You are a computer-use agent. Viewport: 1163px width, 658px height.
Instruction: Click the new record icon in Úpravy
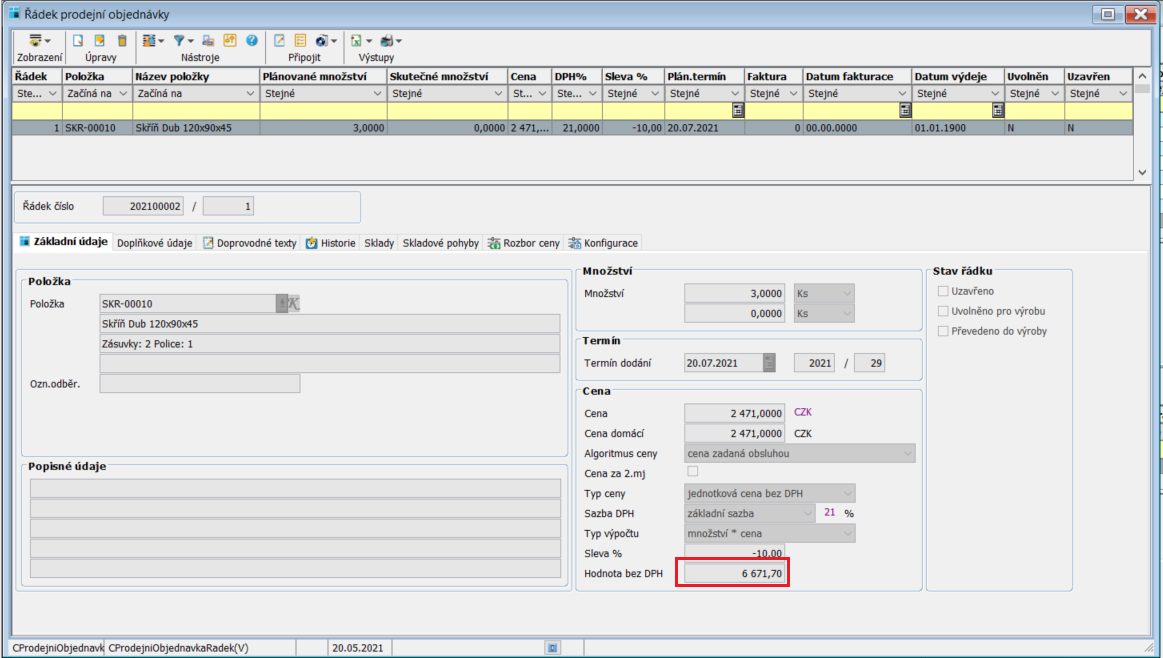click(x=77, y=41)
